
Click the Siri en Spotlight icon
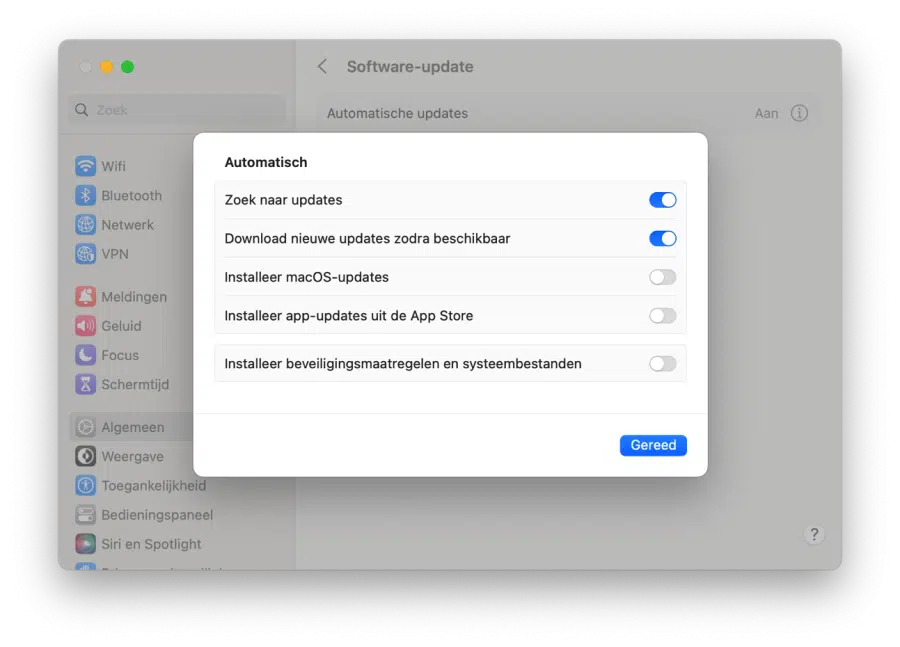click(86, 544)
